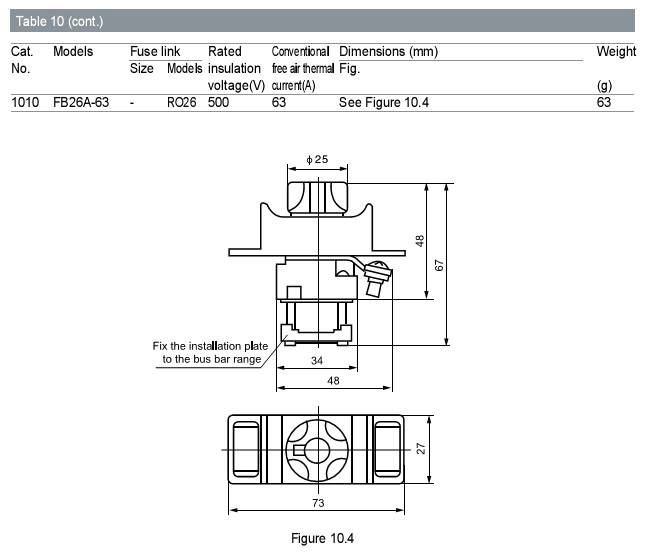Click the '73' length dimension label
Screen dimensions: 651x552
tap(318, 503)
